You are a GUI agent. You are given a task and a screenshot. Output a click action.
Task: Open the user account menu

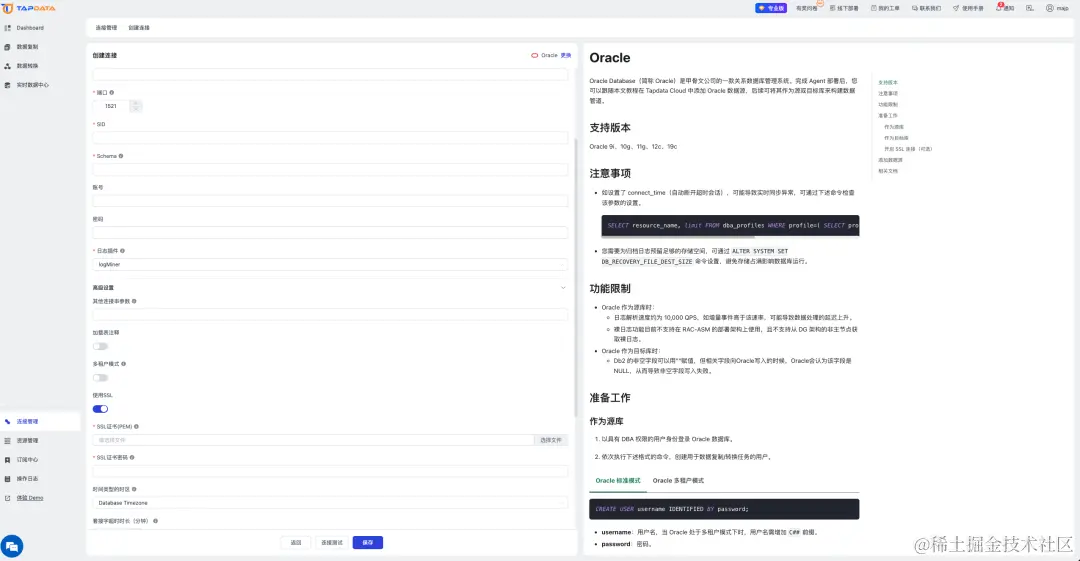[1057, 8]
